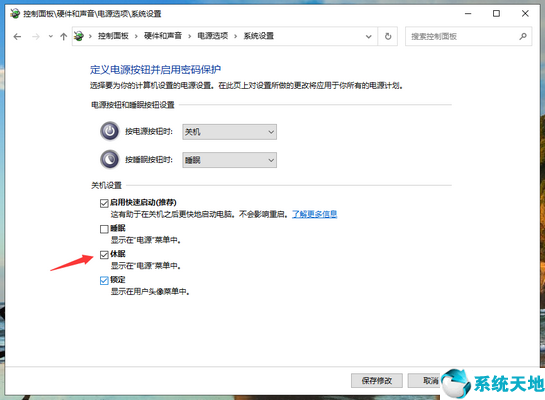Click the search magnifier icon
This screenshot has height=400, width=545.
click(x=523, y=36)
